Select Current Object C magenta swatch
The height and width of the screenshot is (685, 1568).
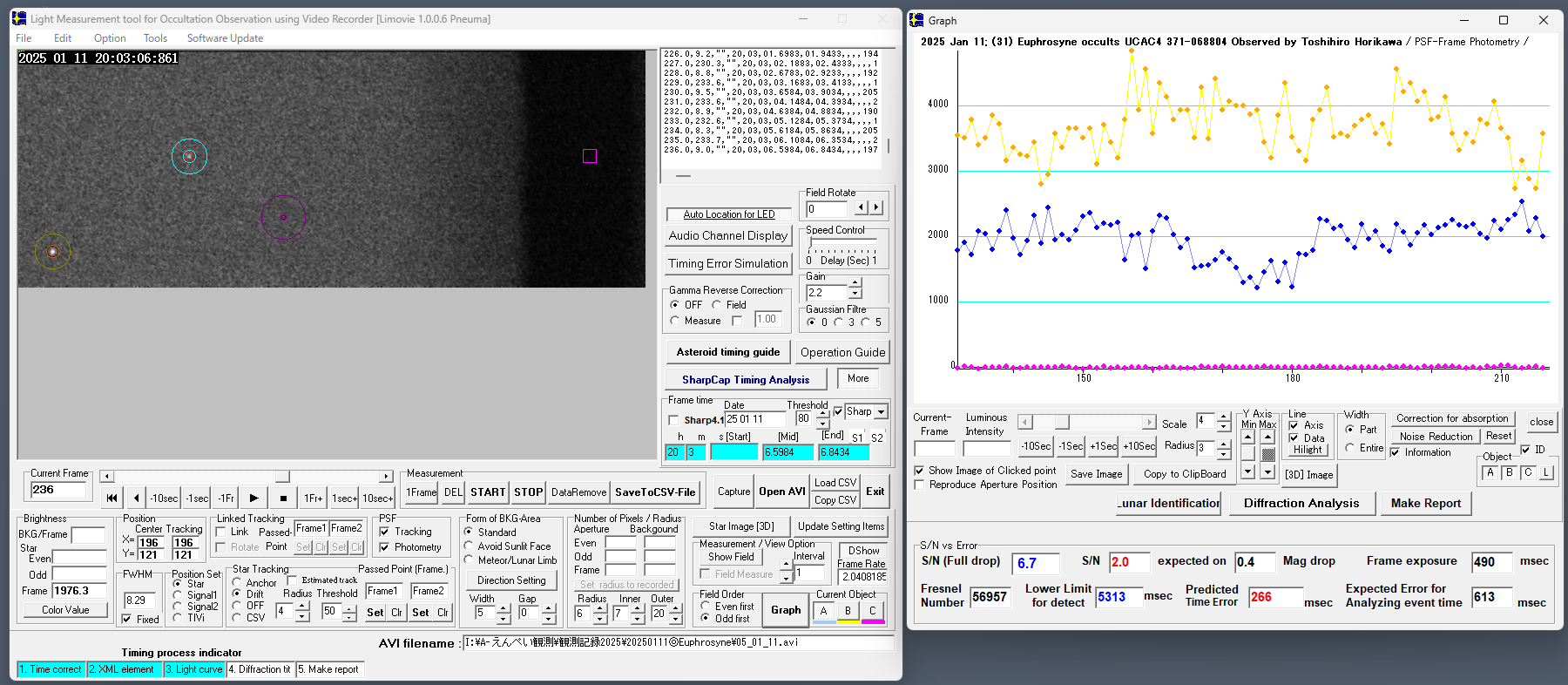pyautogui.click(x=872, y=612)
